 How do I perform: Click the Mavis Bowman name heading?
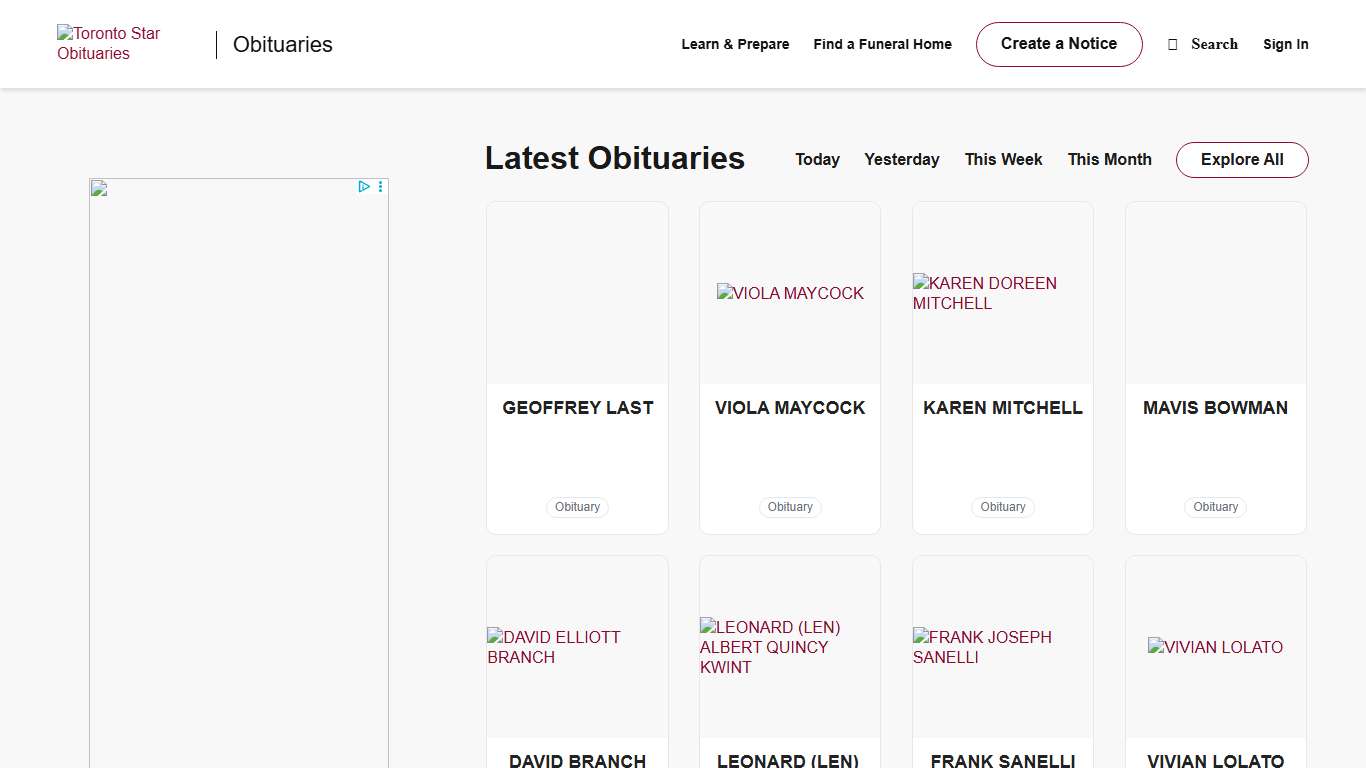pyautogui.click(x=1215, y=408)
